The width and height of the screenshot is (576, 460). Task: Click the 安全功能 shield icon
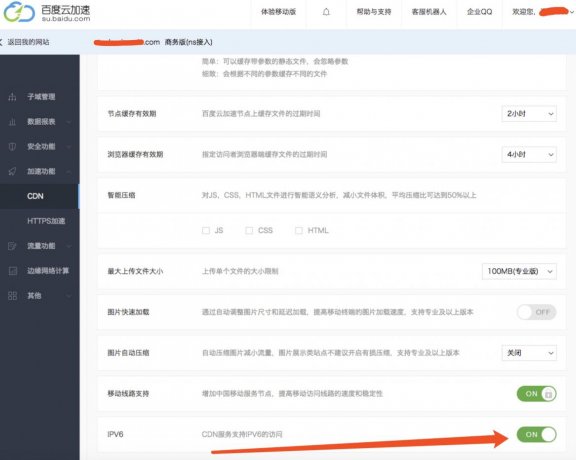click(x=12, y=147)
